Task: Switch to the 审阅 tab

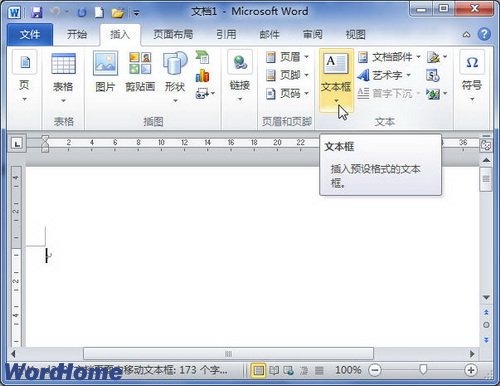Action: [x=312, y=34]
